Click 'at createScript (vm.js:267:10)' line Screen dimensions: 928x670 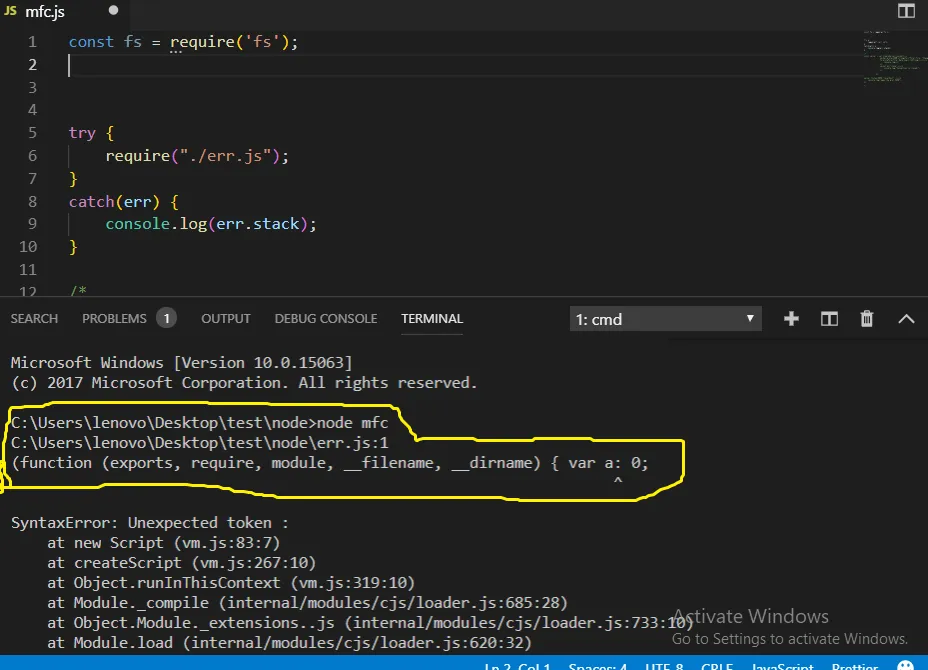pyautogui.click(x=182, y=563)
